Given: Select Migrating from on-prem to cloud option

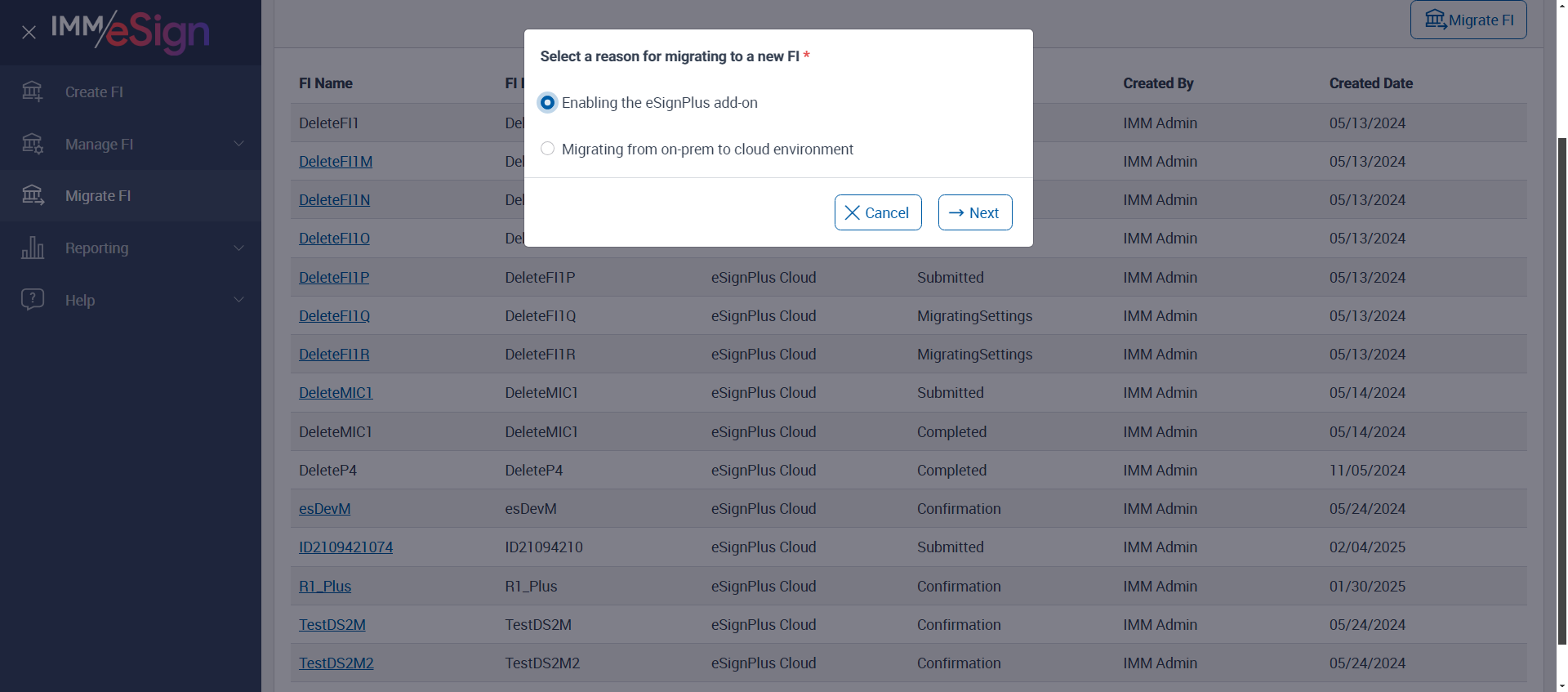Looking at the screenshot, I should [x=547, y=149].
